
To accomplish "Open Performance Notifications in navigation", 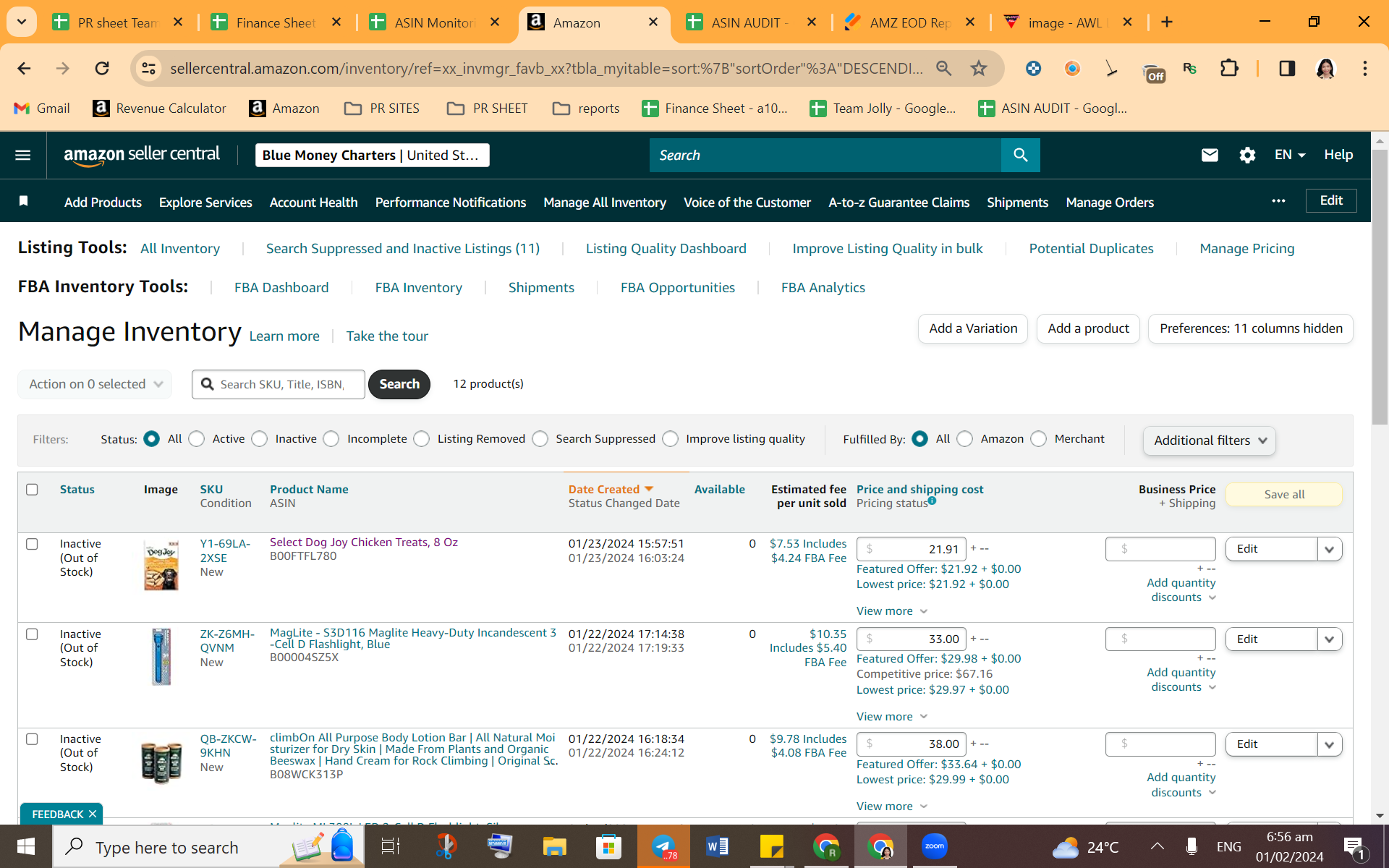I will coord(451,203).
